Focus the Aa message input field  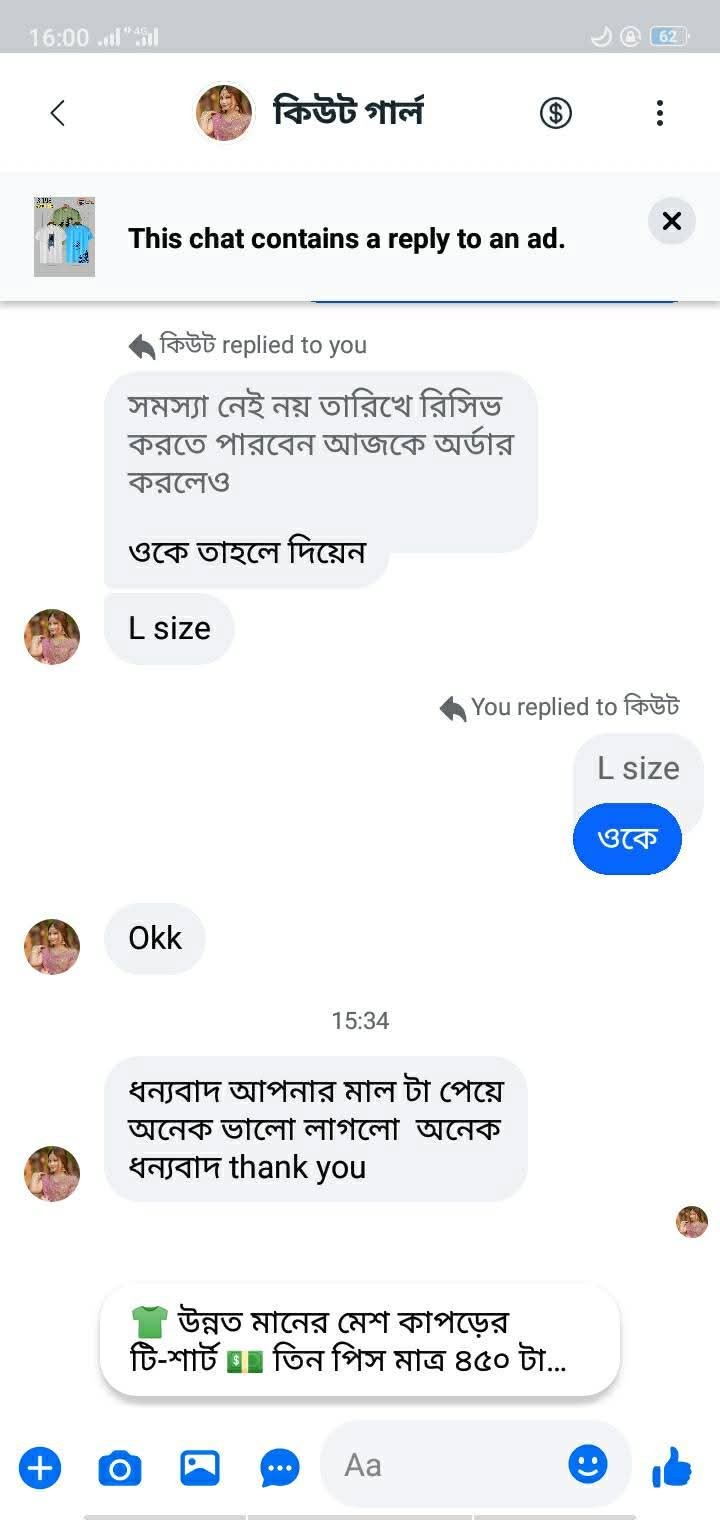coord(450,1465)
